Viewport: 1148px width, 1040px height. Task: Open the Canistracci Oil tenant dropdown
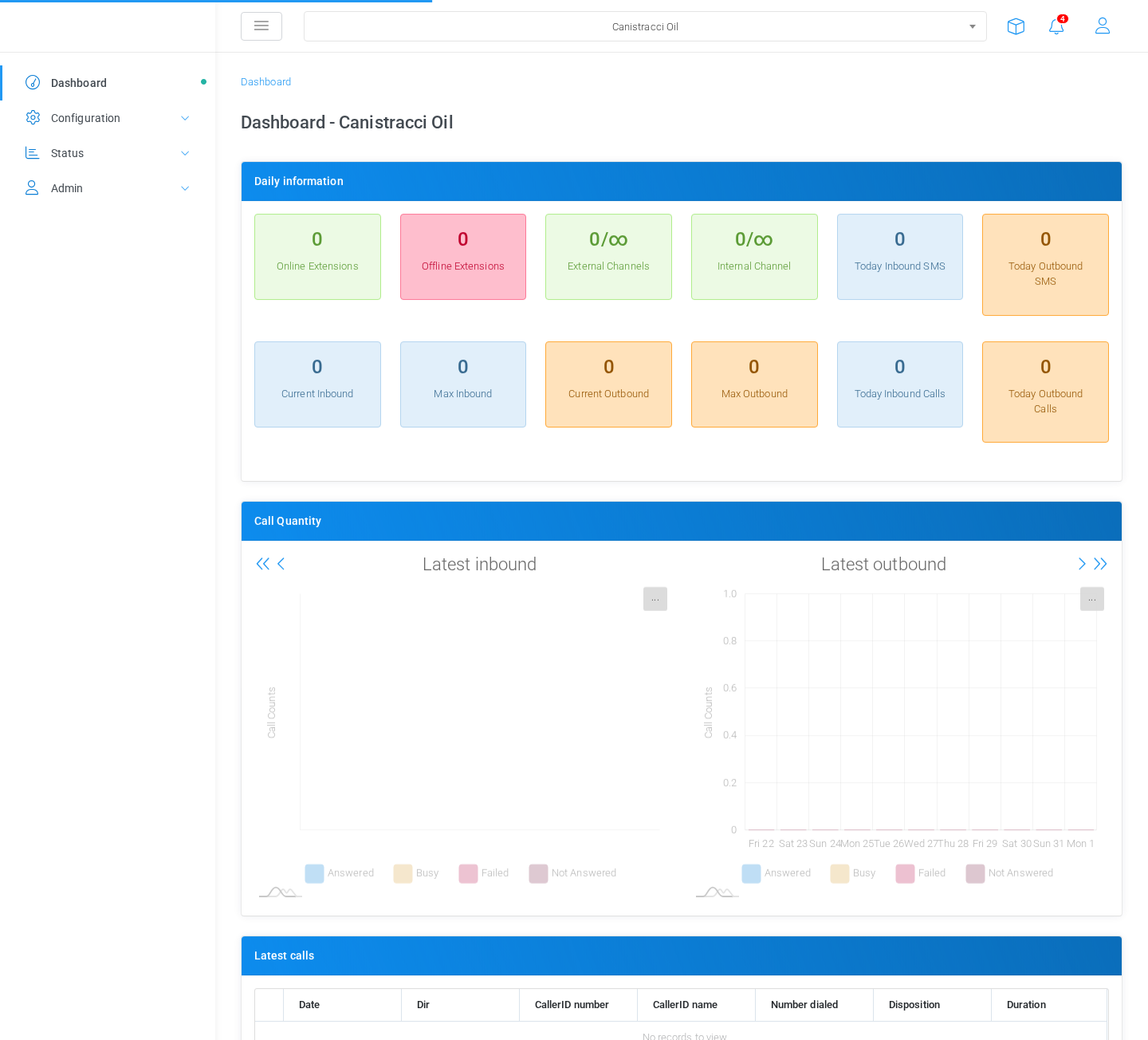point(645,26)
